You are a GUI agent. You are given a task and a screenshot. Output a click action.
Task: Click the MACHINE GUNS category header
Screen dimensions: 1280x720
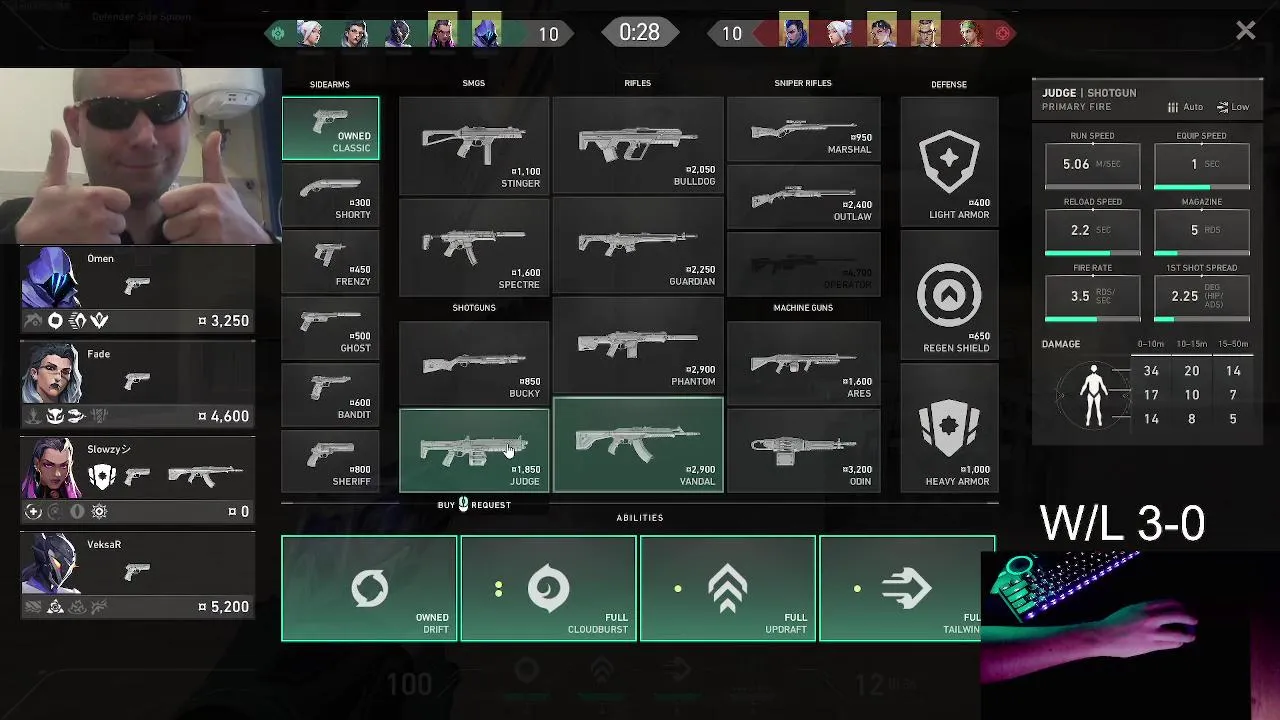click(x=803, y=308)
